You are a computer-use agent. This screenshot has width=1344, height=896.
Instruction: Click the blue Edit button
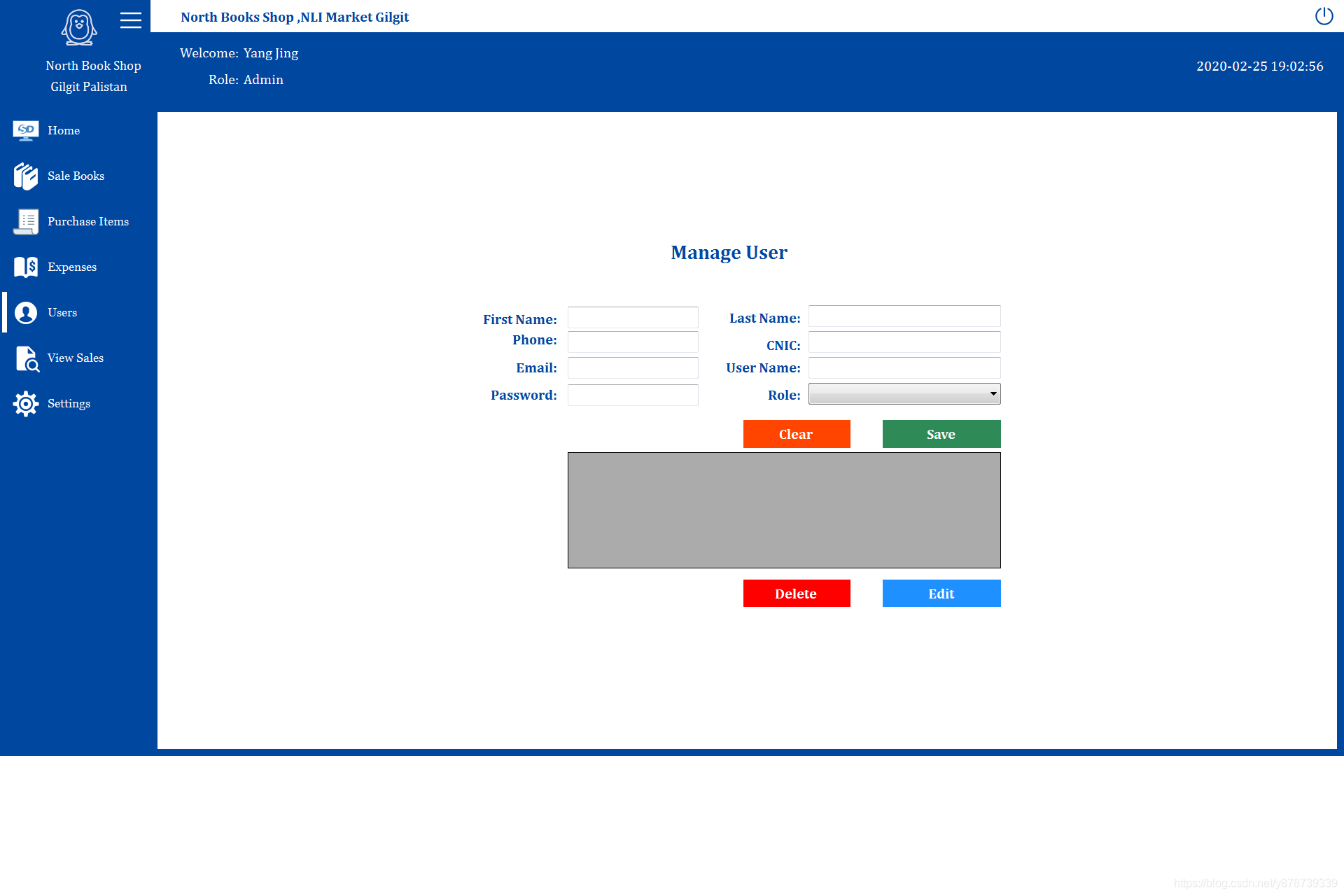[941, 594]
